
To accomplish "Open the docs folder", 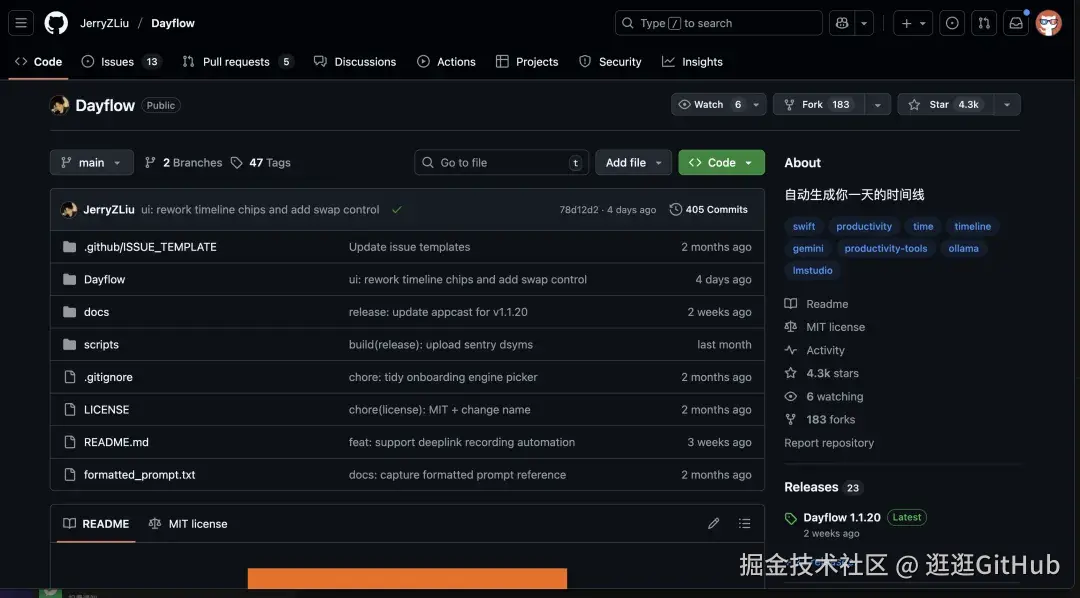I will (x=96, y=311).
